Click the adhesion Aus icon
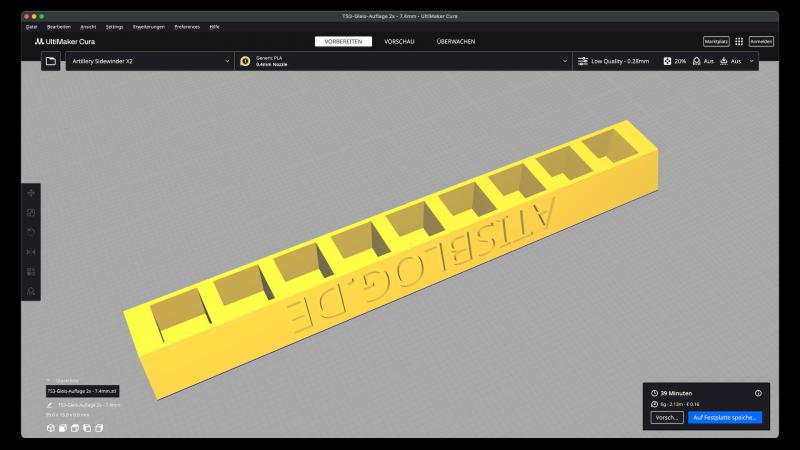This screenshot has width=800, height=450. pos(723,61)
